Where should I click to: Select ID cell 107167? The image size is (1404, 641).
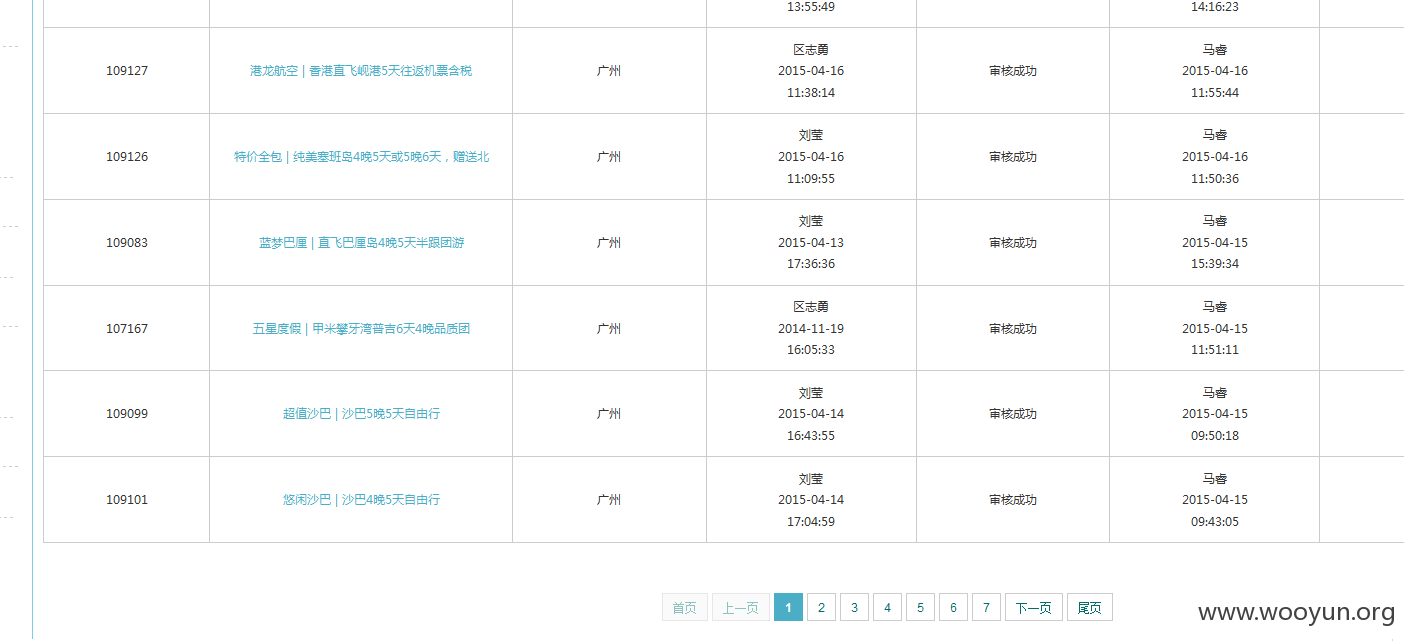(127, 329)
